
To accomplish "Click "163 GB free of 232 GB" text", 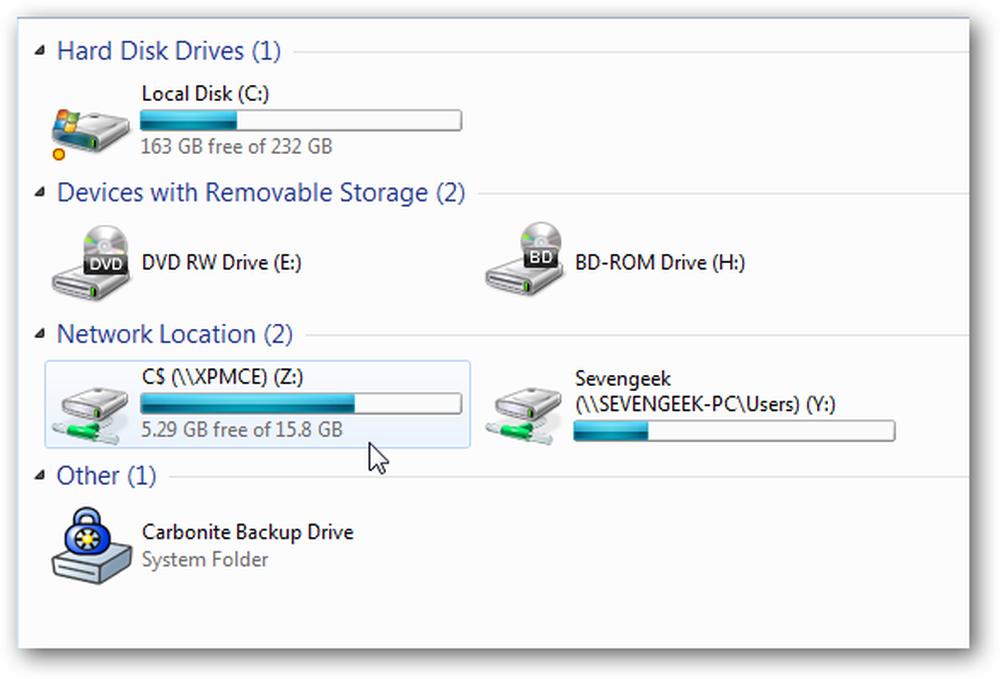I will click(x=237, y=147).
